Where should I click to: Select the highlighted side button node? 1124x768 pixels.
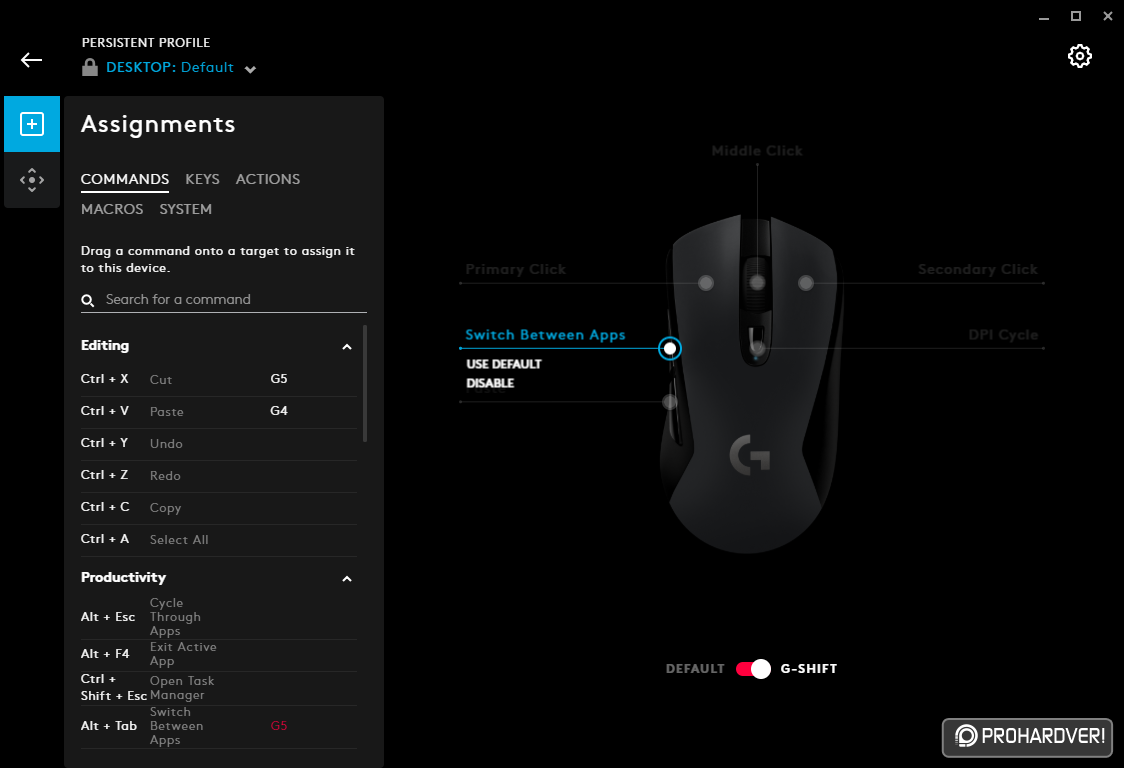(x=670, y=349)
